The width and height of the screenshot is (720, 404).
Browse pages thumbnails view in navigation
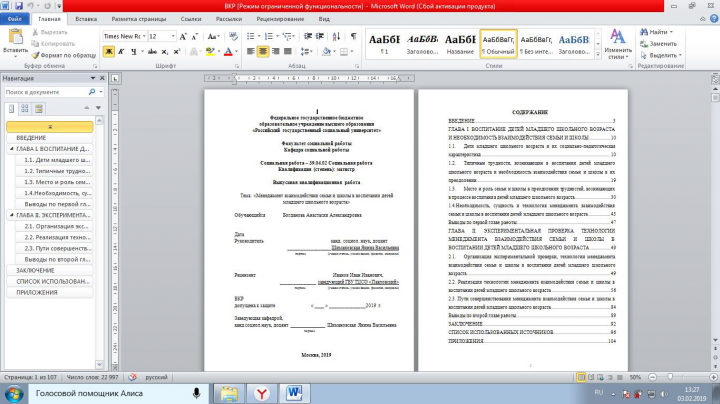[25, 109]
